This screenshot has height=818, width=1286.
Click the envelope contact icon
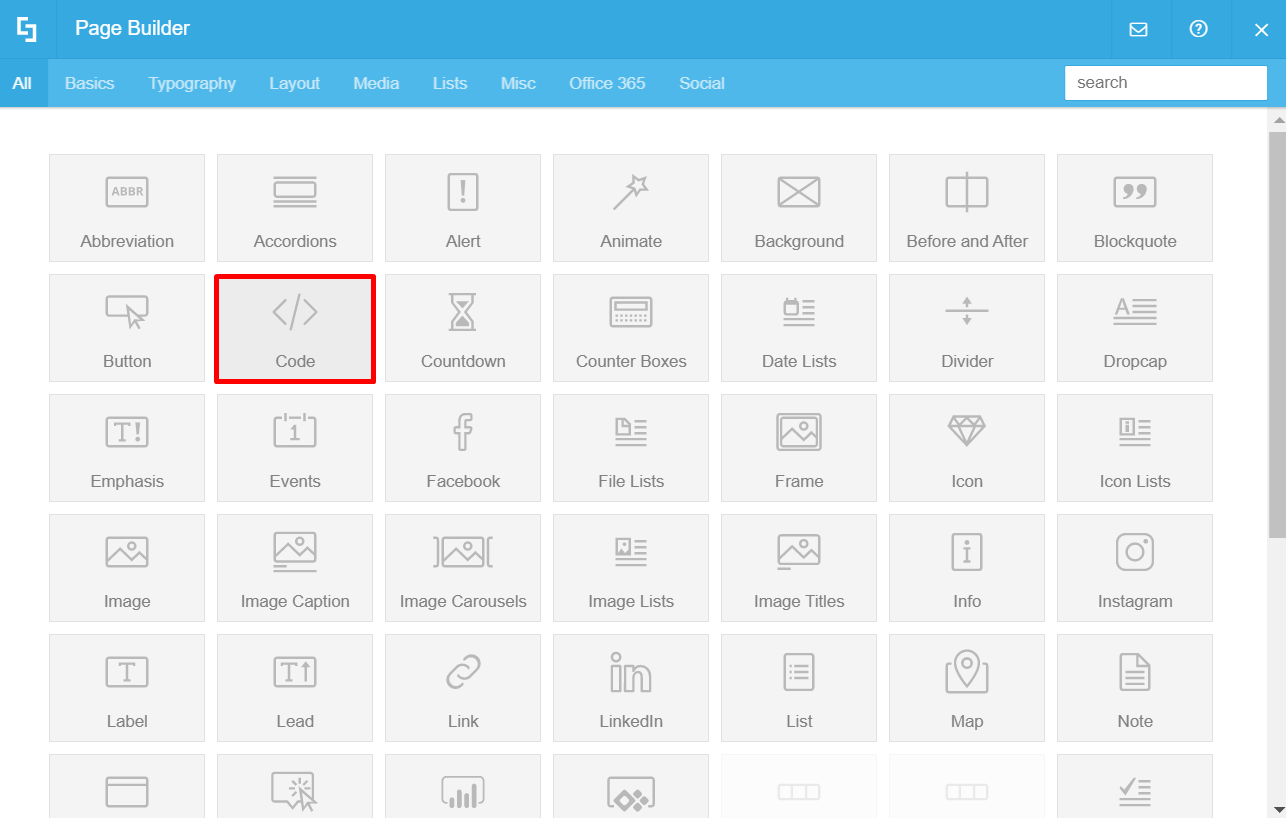pos(1138,29)
